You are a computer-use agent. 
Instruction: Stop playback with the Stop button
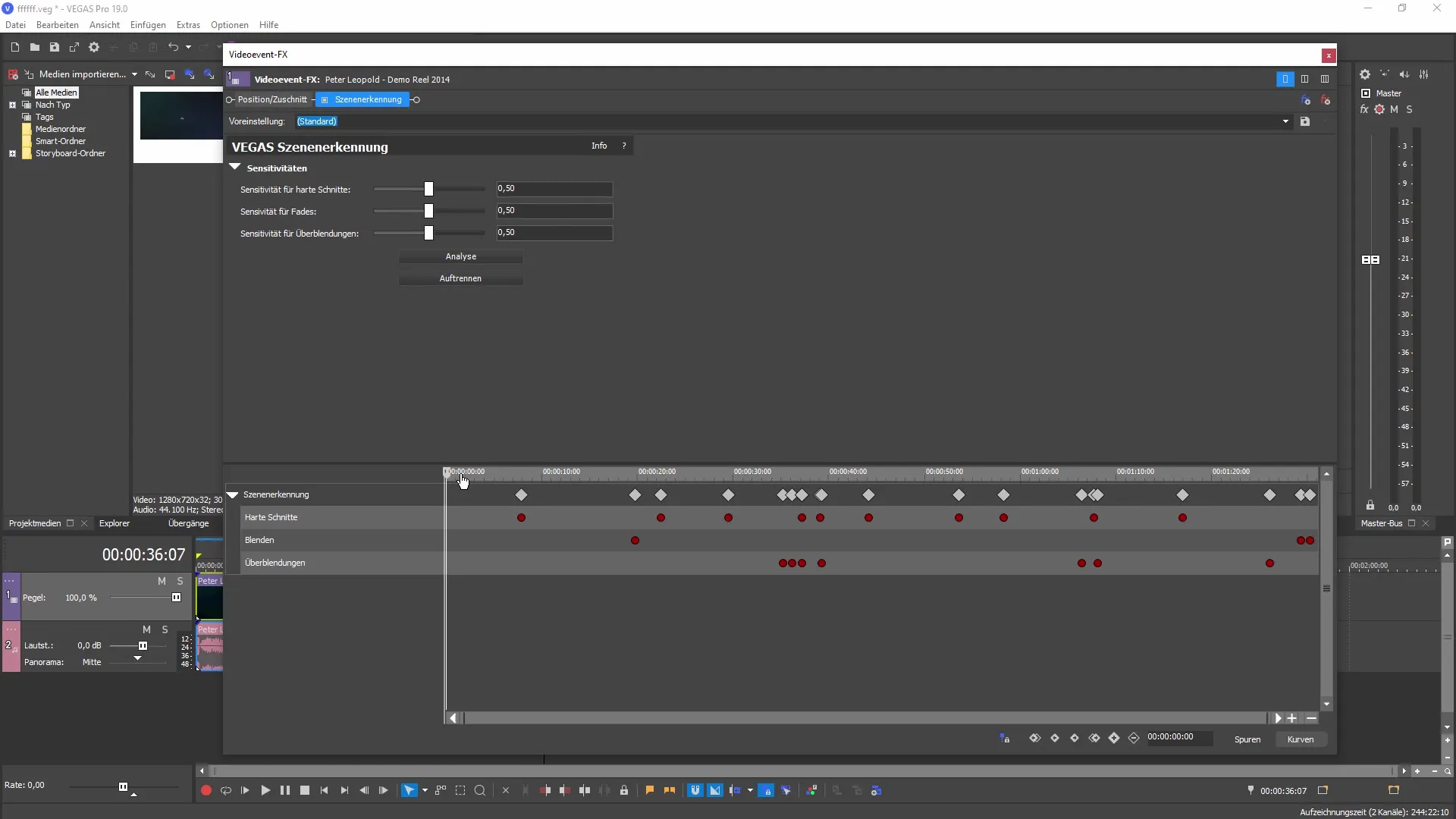305,790
